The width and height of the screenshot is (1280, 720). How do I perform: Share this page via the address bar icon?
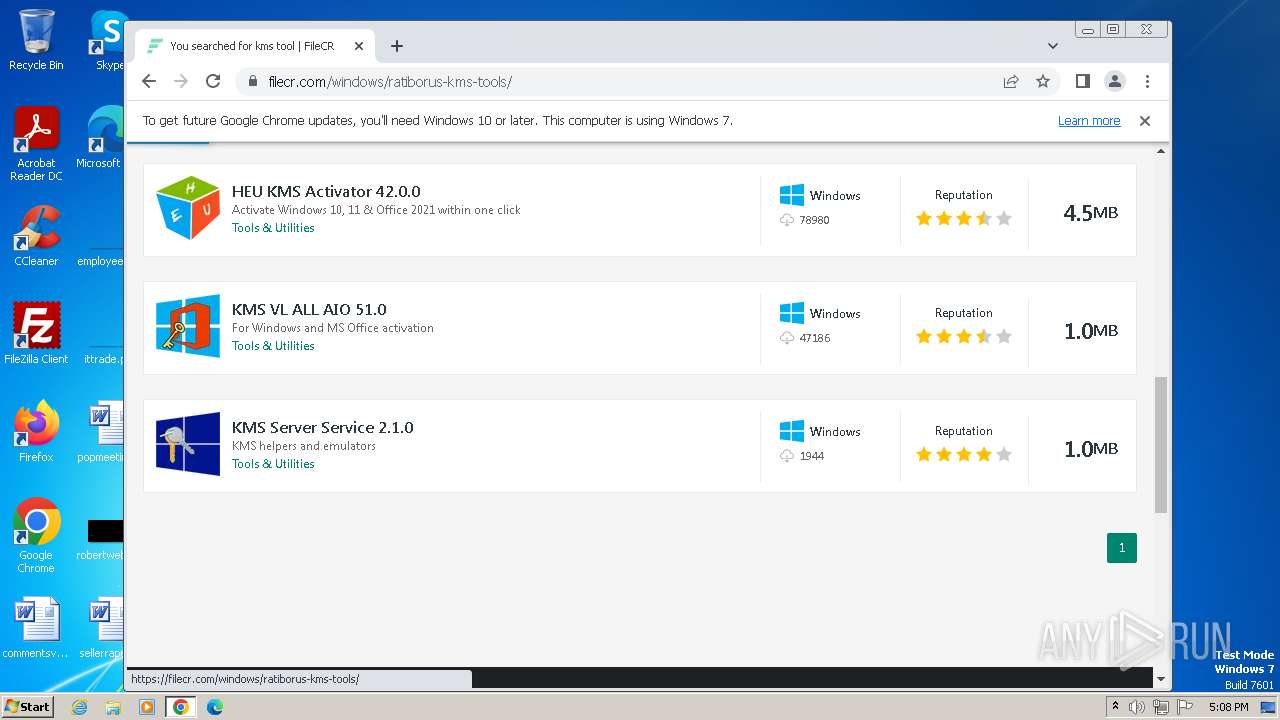point(1011,81)
